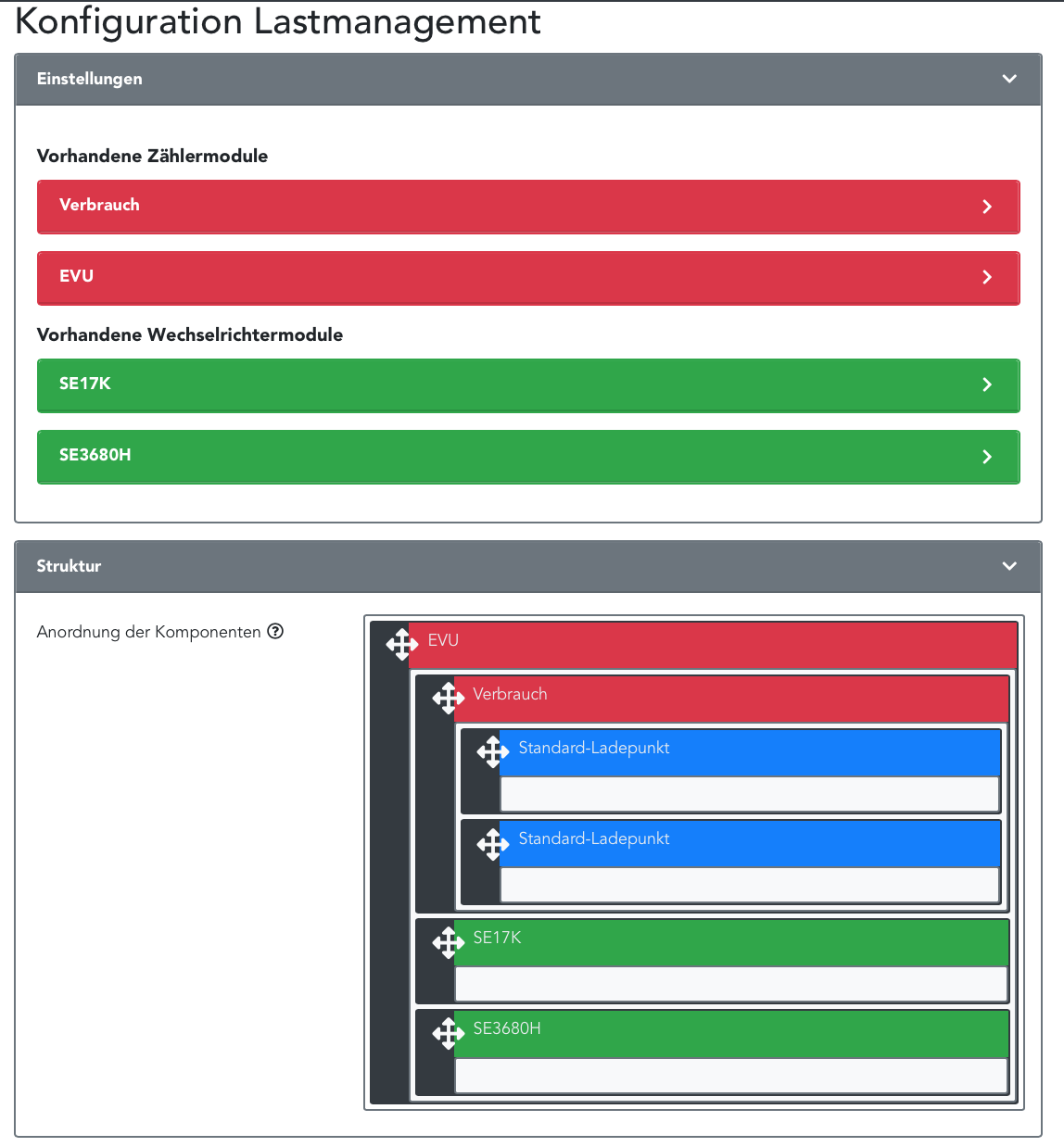Click the drag handle next to SE17K in Struktur
1064x1147 pixels.
click(x=448, y=942)
